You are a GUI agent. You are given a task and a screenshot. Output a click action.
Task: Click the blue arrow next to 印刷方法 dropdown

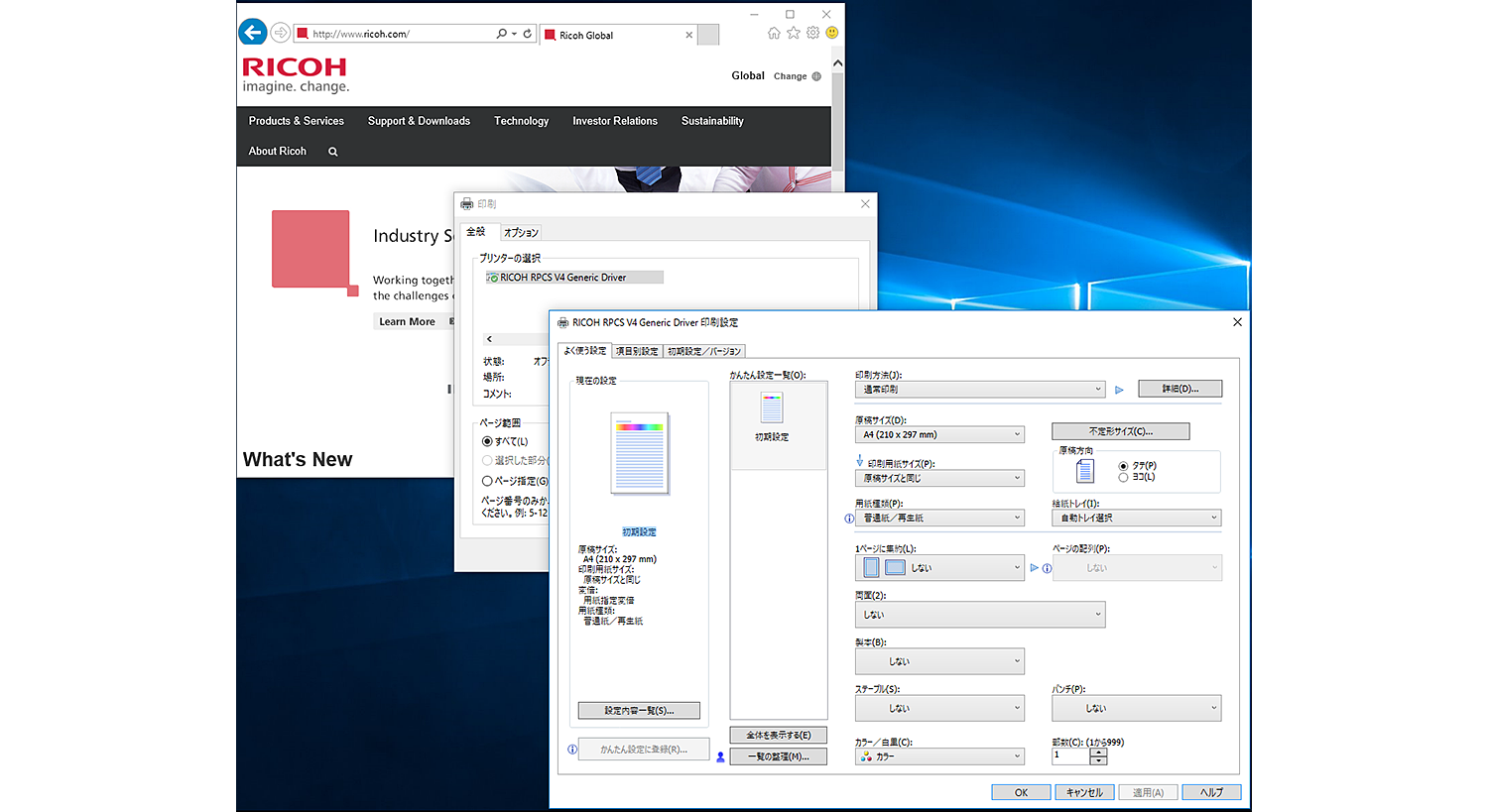1119,389
